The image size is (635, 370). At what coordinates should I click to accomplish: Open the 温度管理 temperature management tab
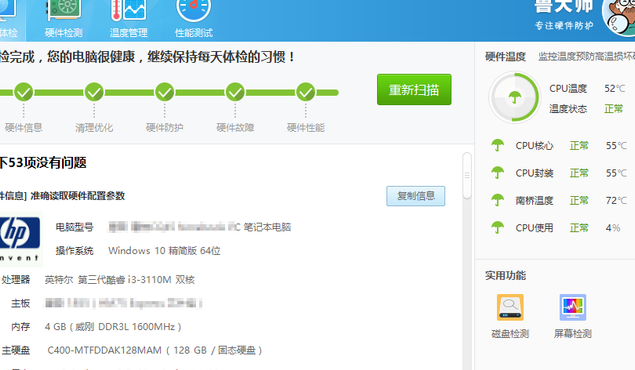pyautogui.click(x=128, y=20)
